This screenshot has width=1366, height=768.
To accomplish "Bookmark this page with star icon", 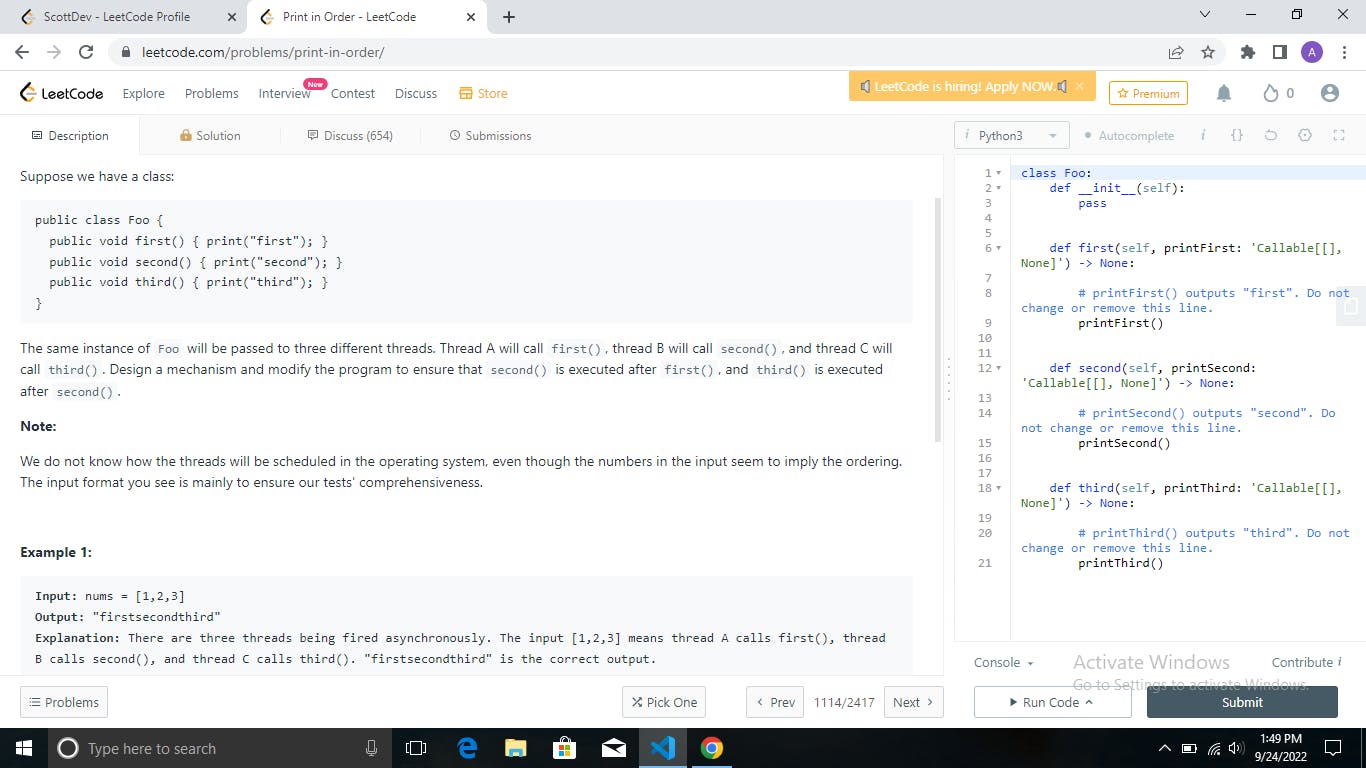I will click(x=1208, y=52).
